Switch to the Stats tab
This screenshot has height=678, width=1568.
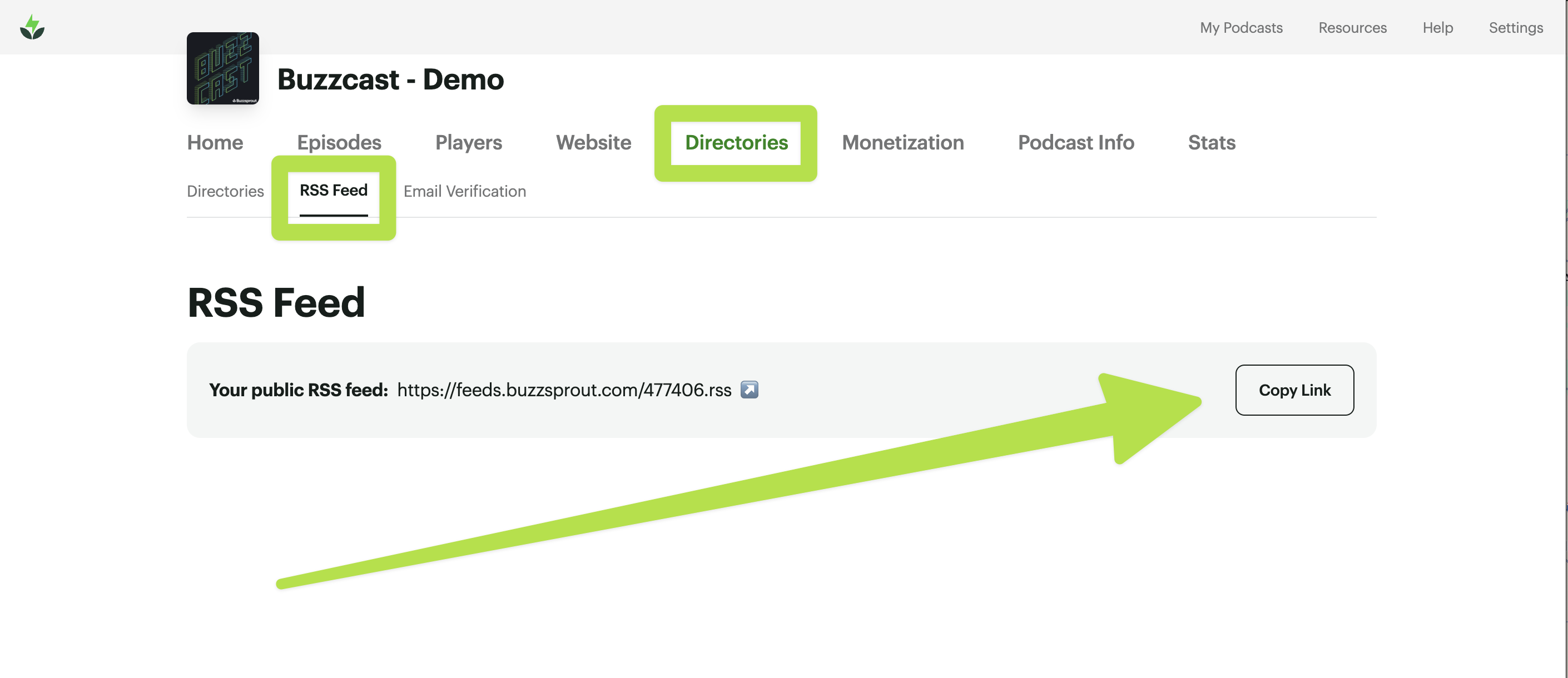coord(1211,142)
